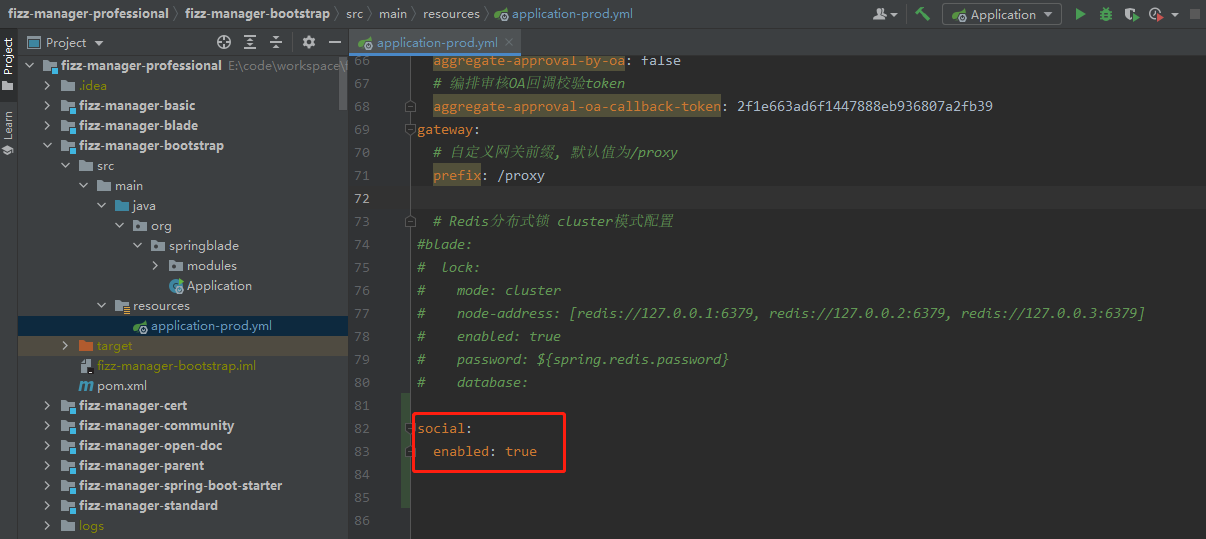This screenshot has height=539, width=1206.
Task: Click fizz-manager-bootstrap breadcrumb
Action: [257, 14]
